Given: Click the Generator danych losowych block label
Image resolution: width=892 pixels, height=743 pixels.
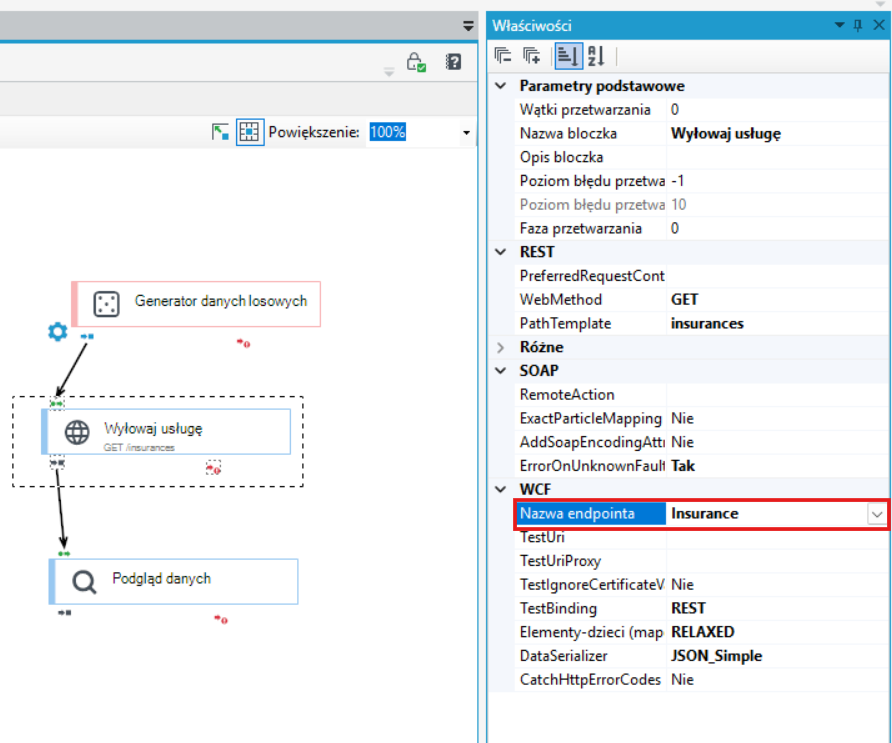Looking at the screenshot, I should tap(221, 301).
